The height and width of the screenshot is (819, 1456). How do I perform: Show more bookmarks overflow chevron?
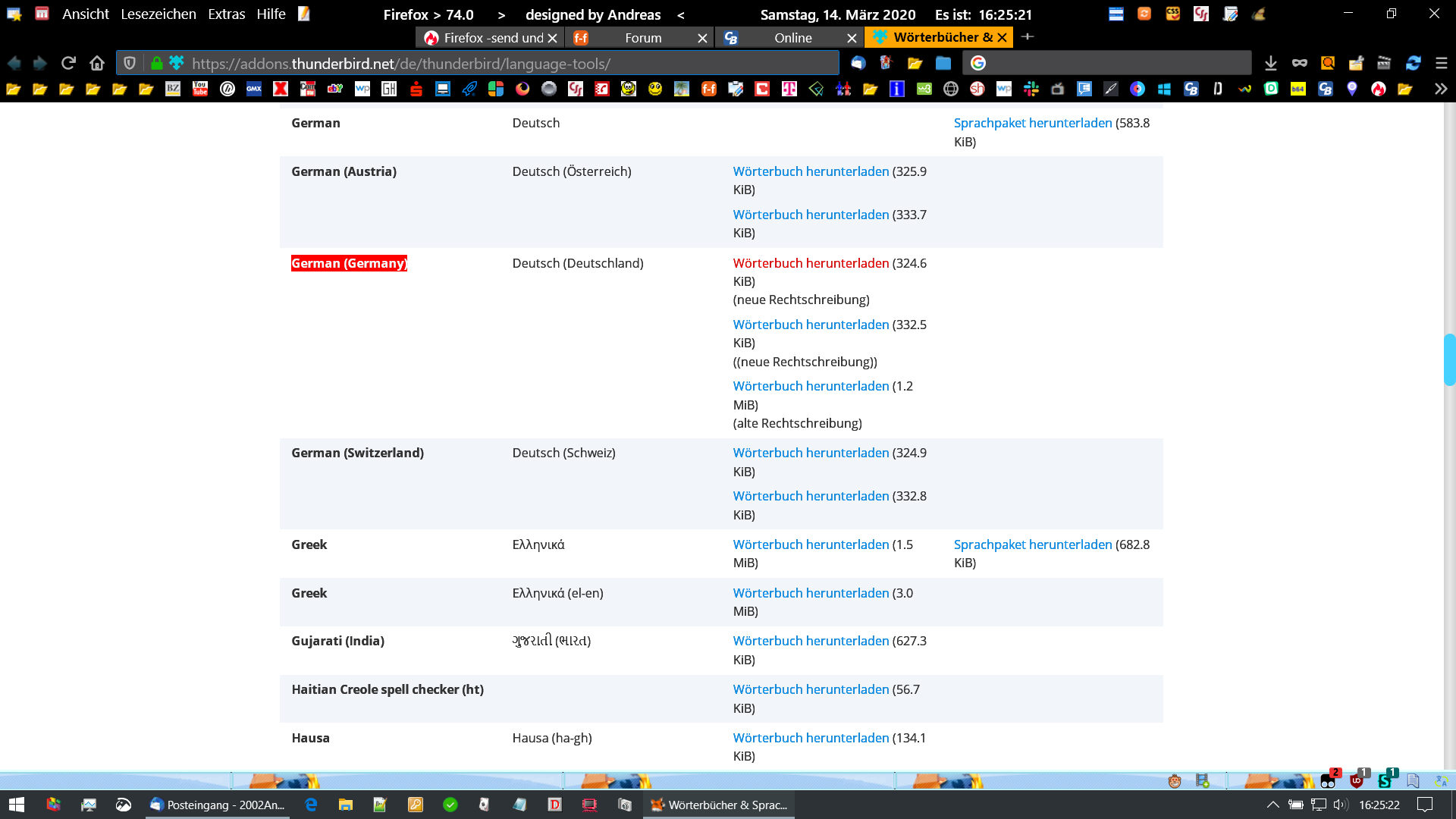click(x=1440, y=89)
